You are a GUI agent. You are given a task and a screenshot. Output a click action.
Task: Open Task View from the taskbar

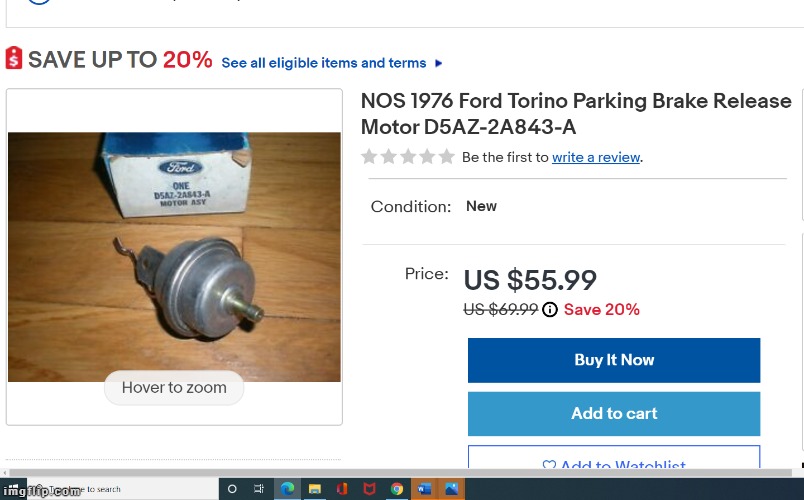[259, 489]
